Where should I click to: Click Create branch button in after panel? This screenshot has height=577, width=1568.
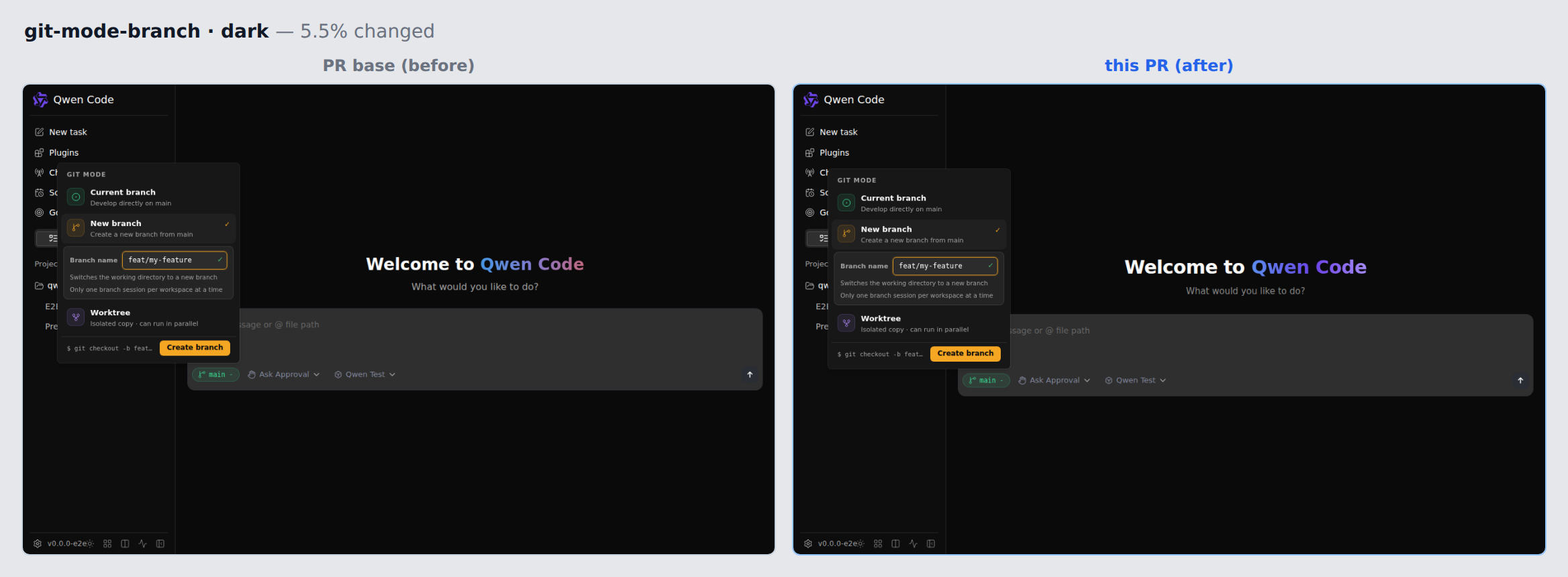[x=965, y=354]
